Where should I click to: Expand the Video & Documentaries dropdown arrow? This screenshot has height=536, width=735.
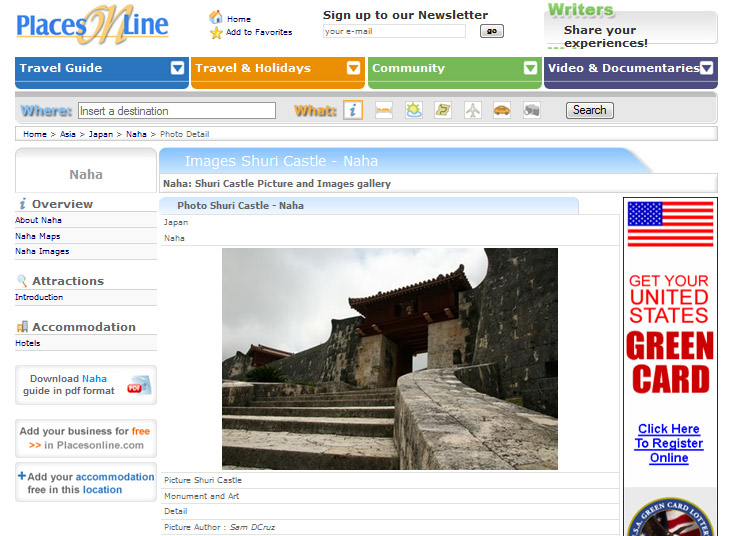(706, 68)
